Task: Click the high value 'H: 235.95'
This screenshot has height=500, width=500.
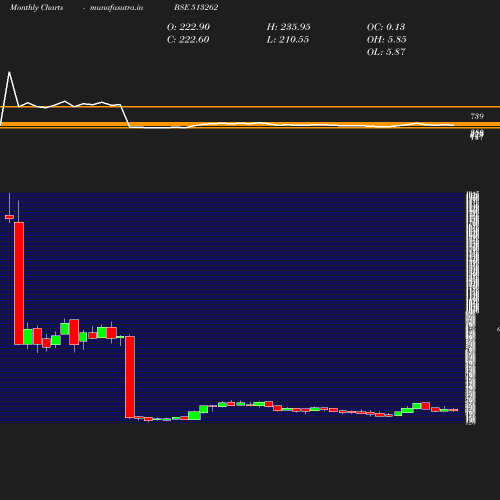Action: [x=288, y=27]
